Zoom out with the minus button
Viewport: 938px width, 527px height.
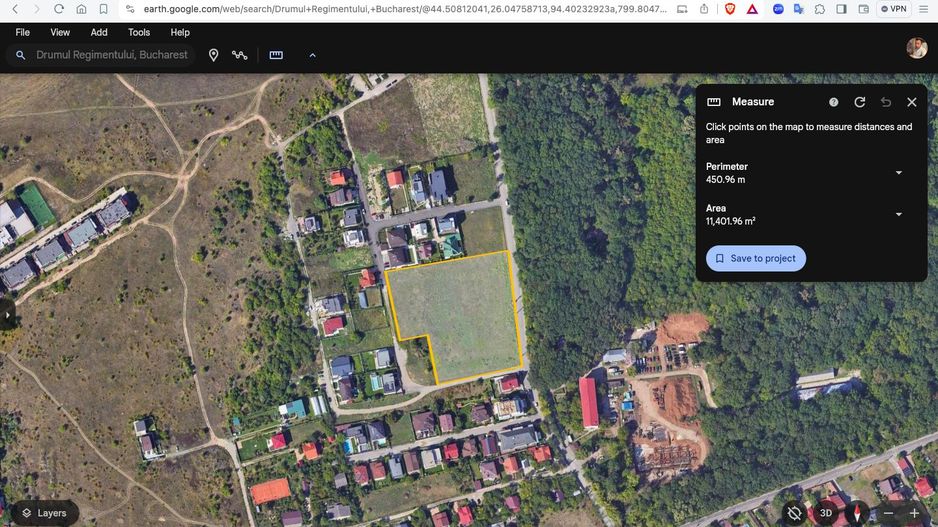click(x=888, y=513)
